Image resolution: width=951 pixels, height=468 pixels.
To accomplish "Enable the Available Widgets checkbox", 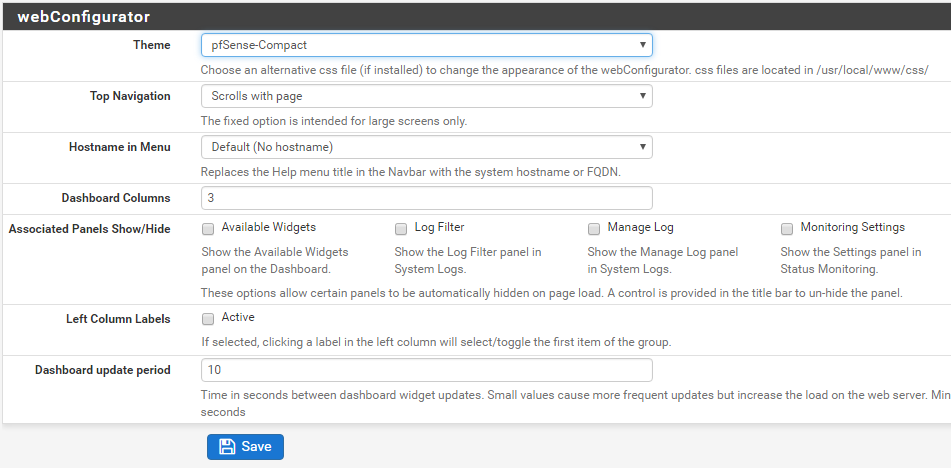I will coord(208,229).
